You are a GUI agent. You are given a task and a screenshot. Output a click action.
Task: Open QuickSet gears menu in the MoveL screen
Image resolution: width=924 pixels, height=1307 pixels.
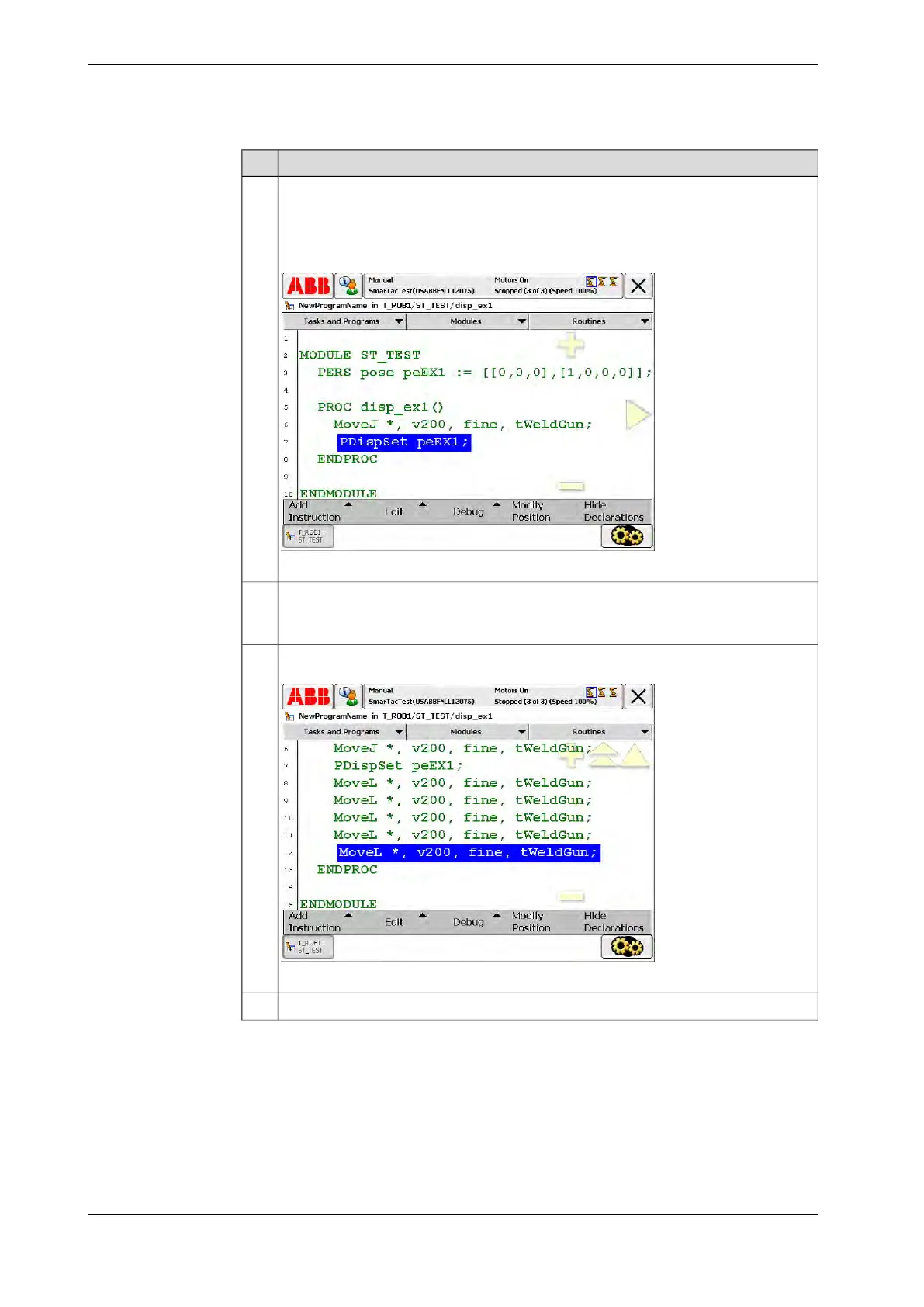627,947
